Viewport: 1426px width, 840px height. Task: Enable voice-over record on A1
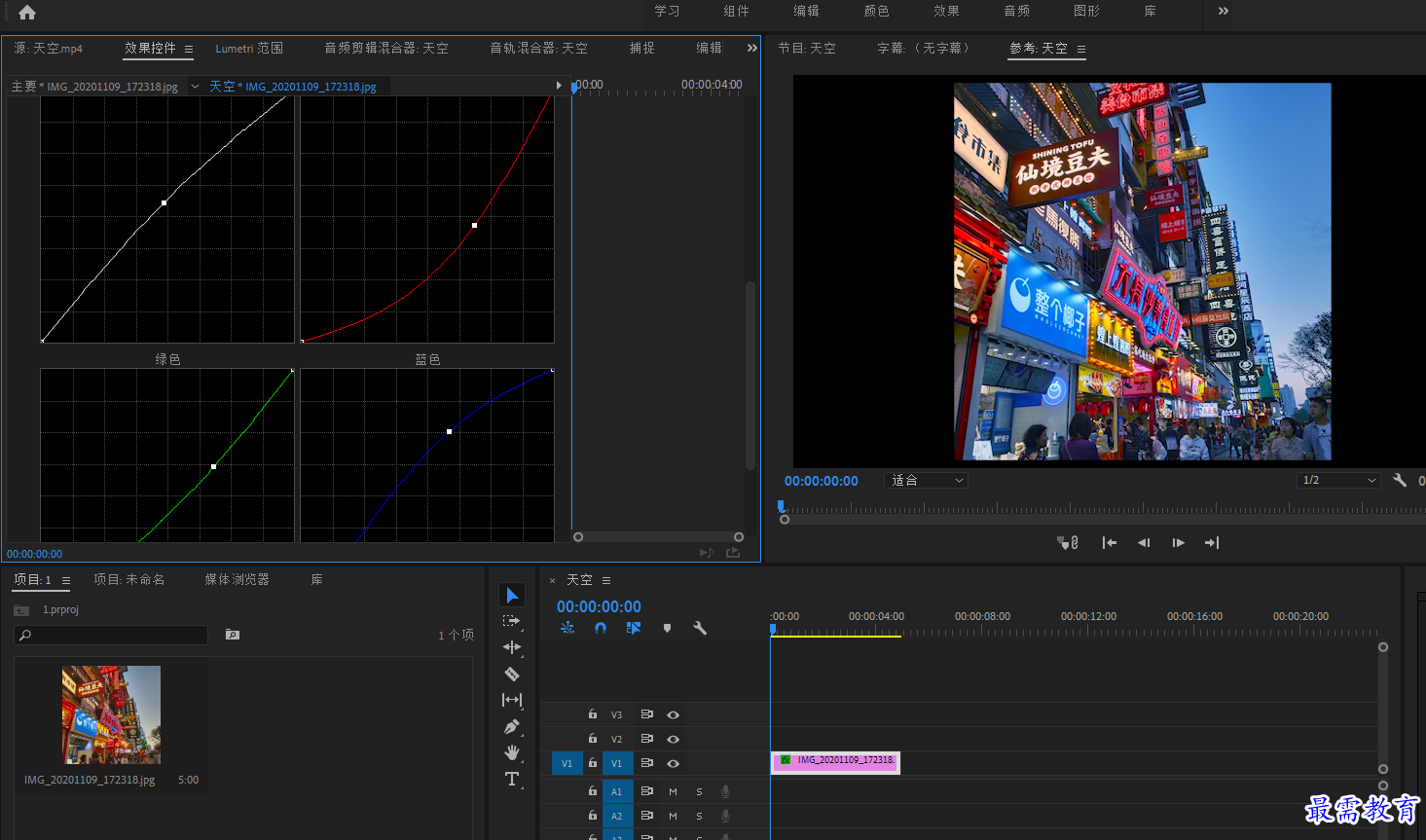725,791
